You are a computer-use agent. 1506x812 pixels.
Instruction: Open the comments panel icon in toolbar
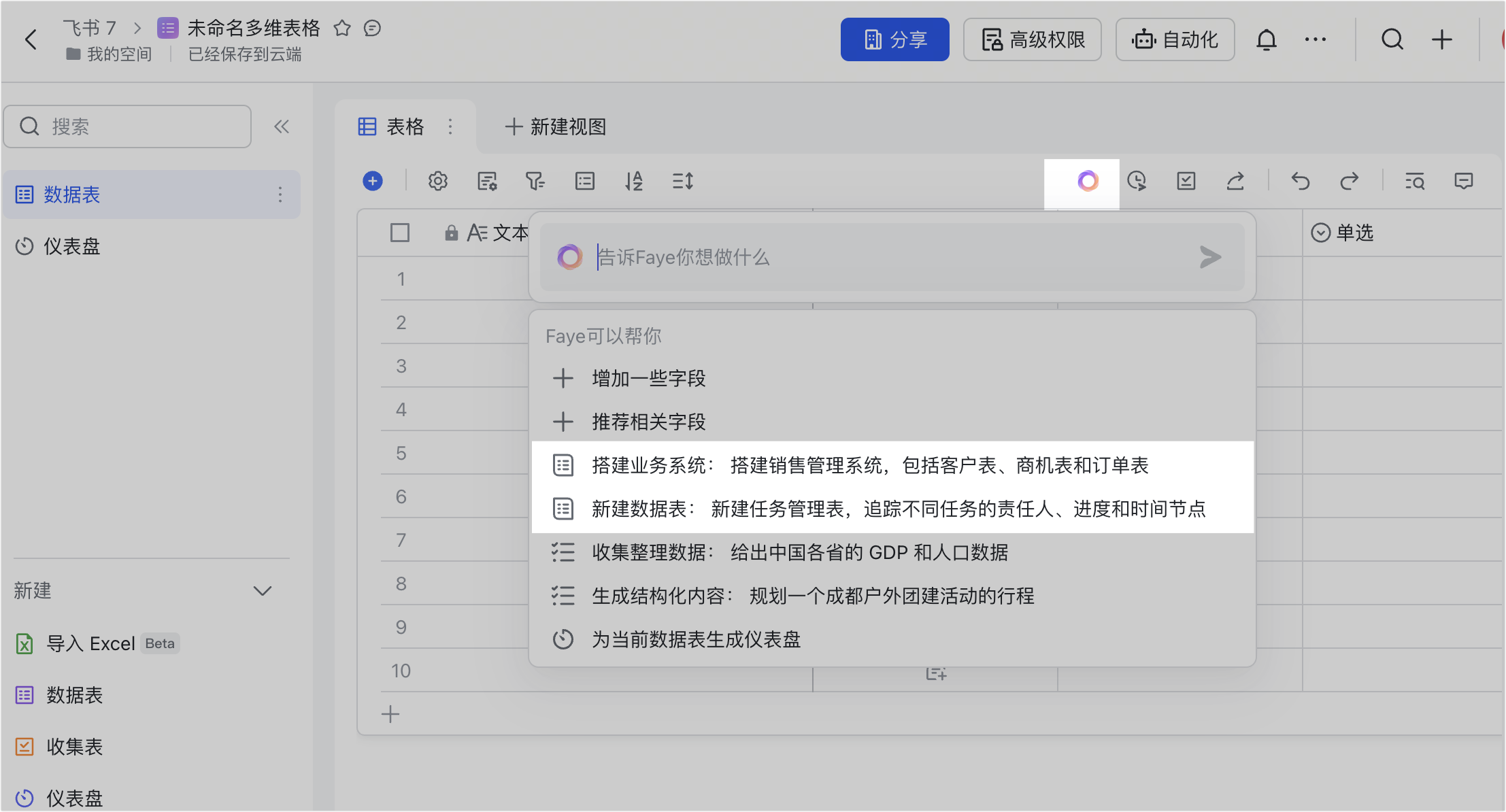[1463, 181]
